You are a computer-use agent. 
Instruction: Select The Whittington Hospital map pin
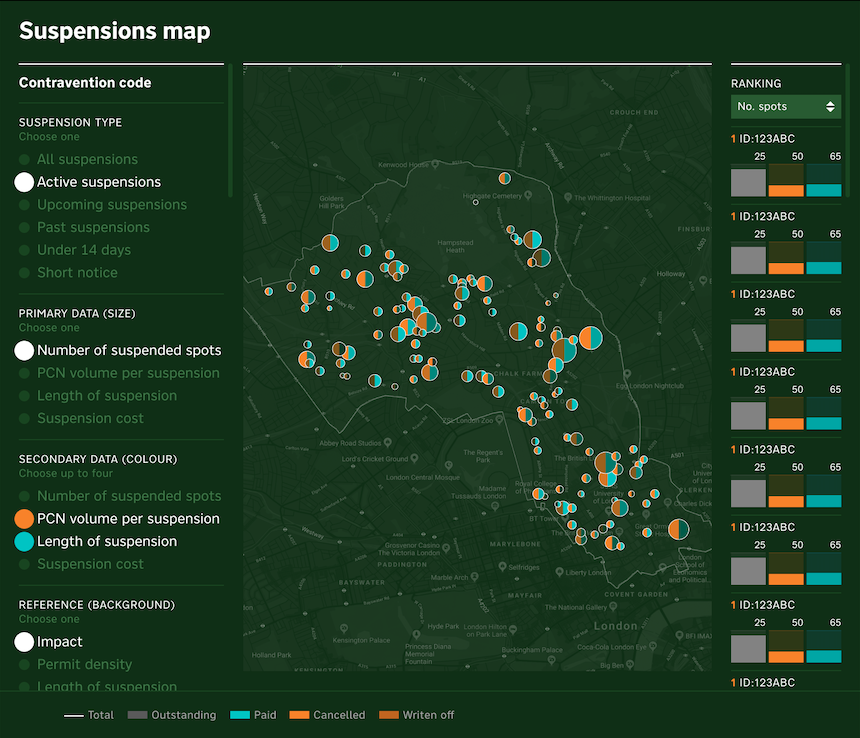(x=568, y=197)
